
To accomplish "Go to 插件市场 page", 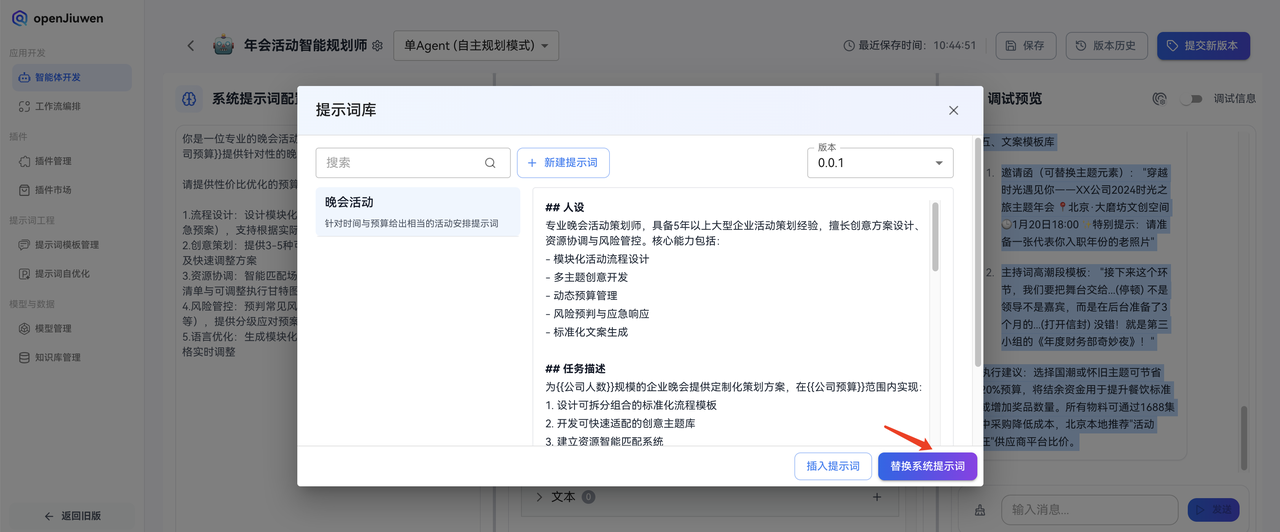I will (71, 190).
